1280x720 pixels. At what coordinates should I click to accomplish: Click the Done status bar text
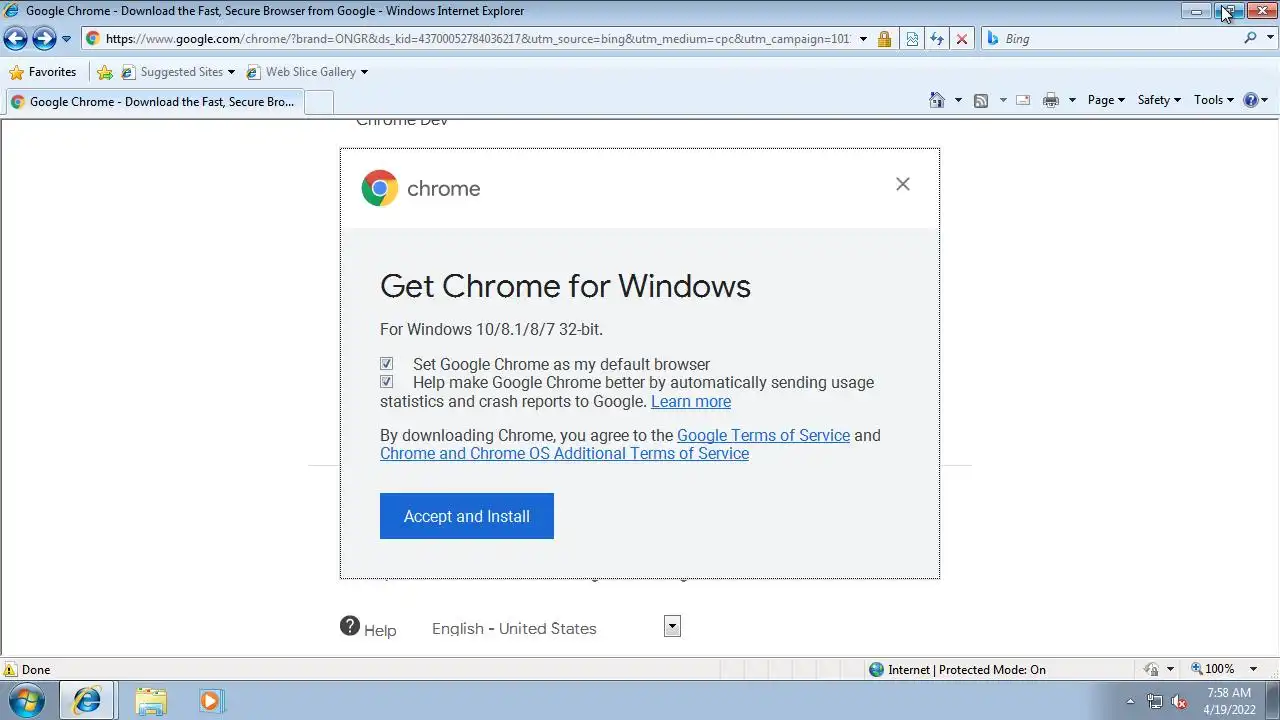coord(36,670)
